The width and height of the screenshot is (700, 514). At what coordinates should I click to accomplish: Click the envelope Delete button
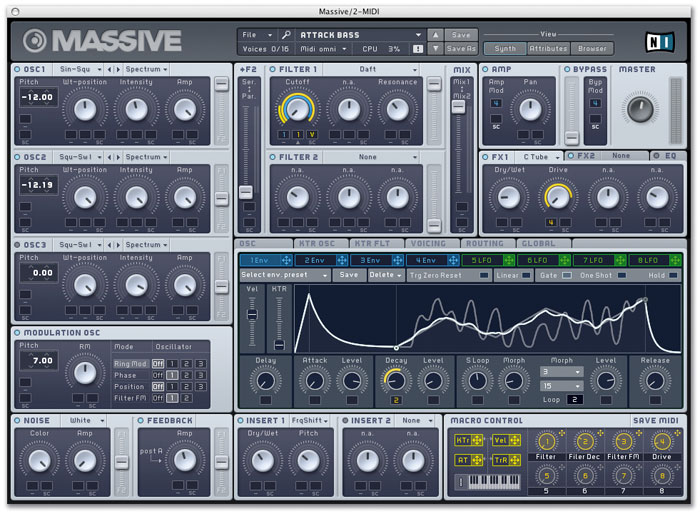[x=385, y=275]
